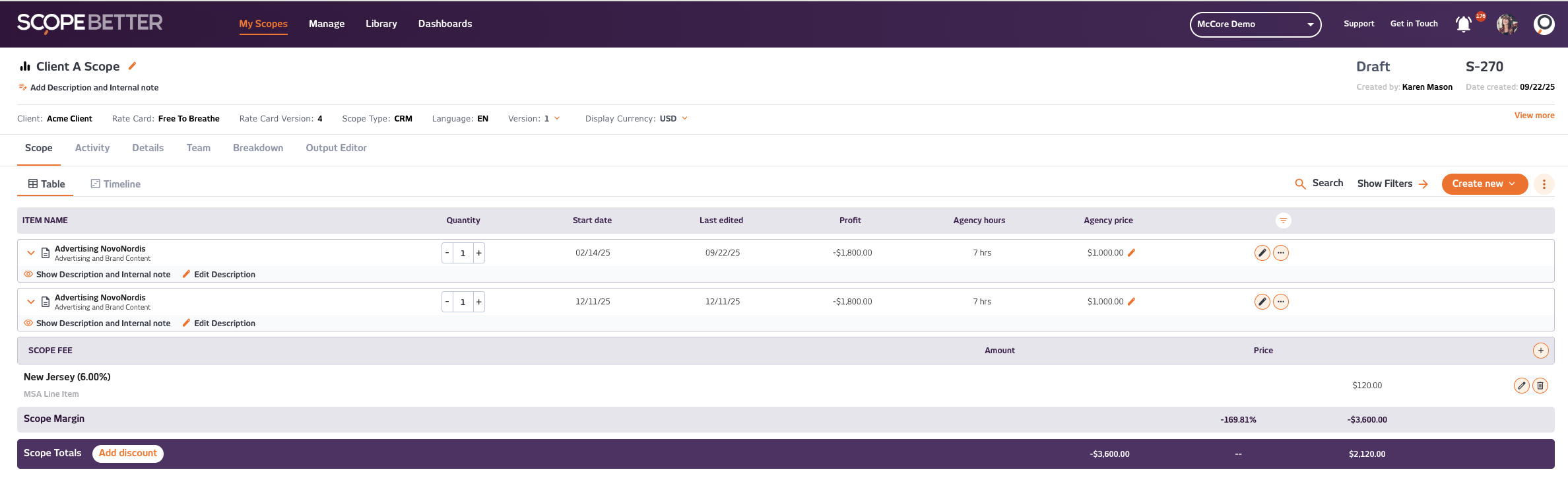Edit the first Advertising NovoNordis row
The image size is (1568, 482).
[x=1262, y=253]
